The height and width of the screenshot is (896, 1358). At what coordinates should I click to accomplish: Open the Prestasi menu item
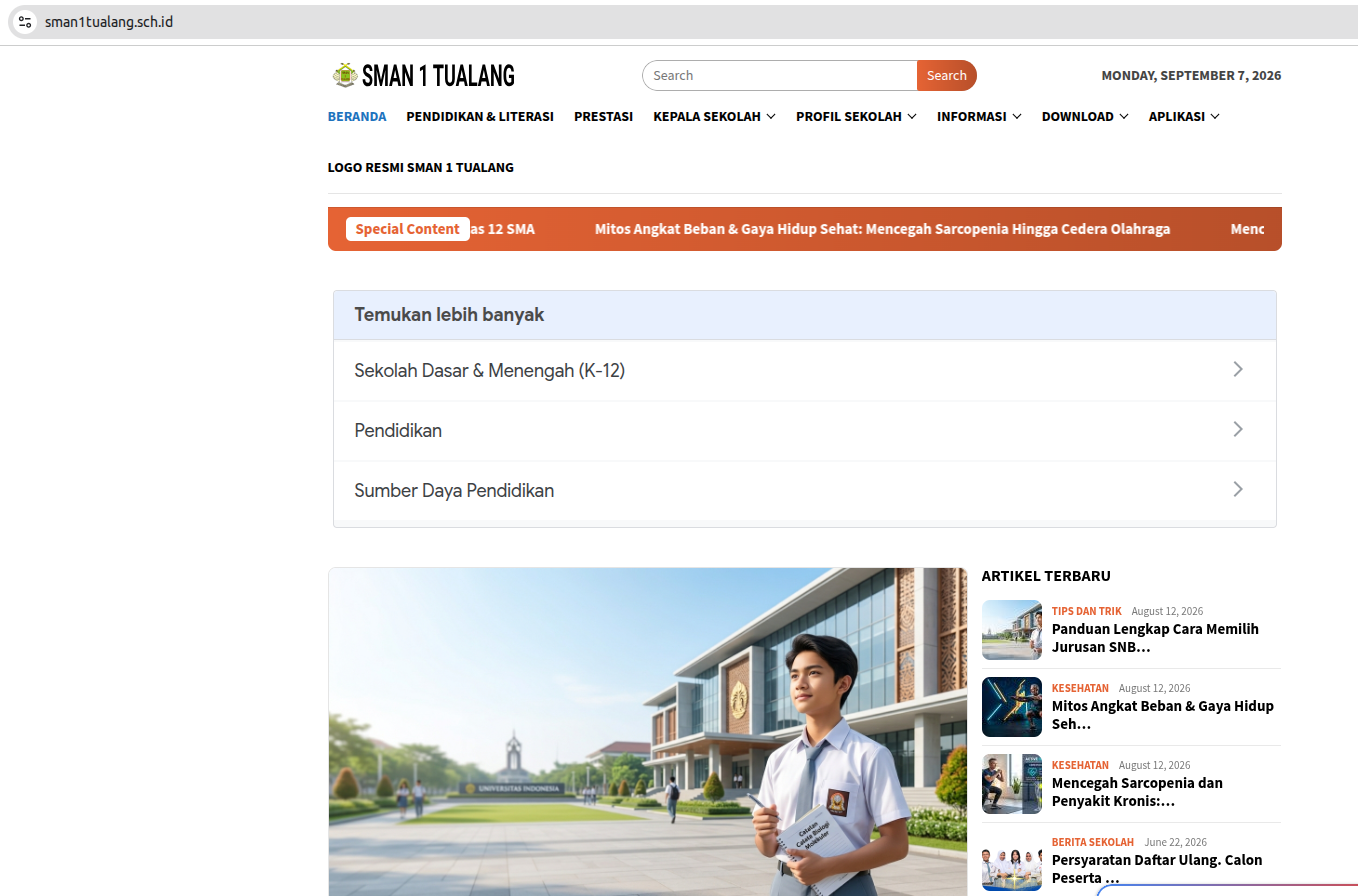pyautogui.click(x=603, y=116)
